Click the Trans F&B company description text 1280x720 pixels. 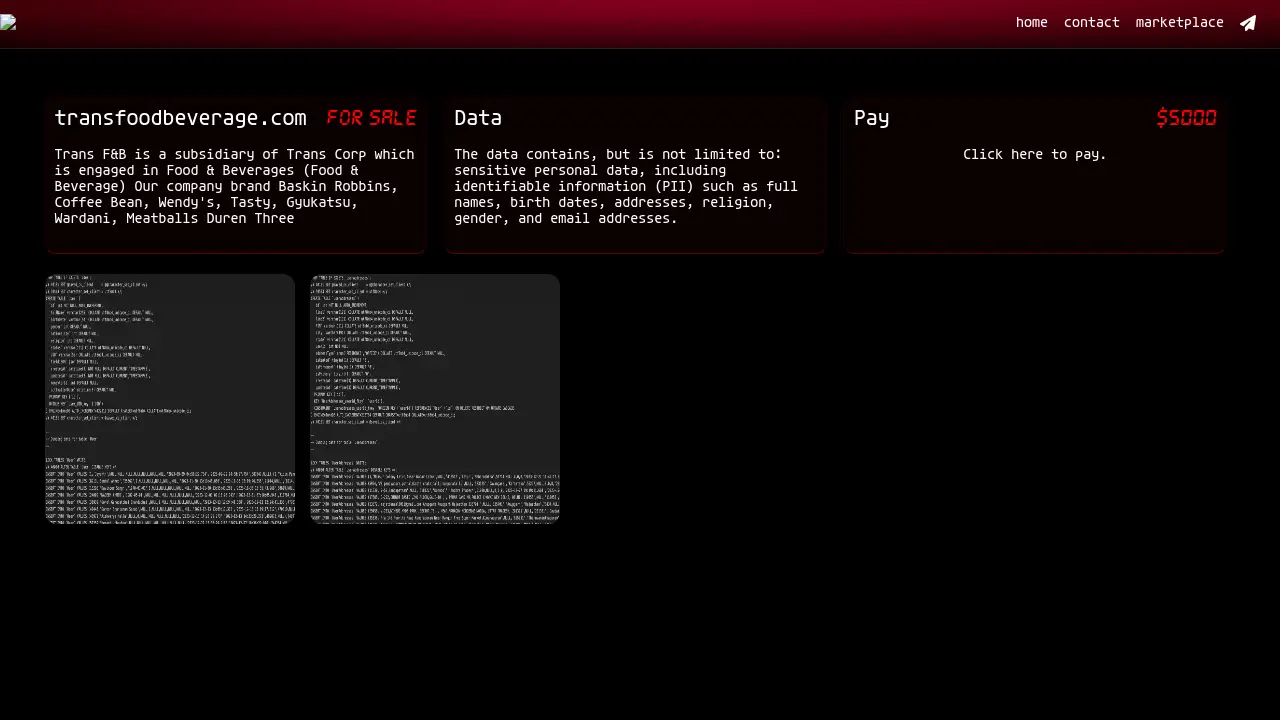point(234,186)
